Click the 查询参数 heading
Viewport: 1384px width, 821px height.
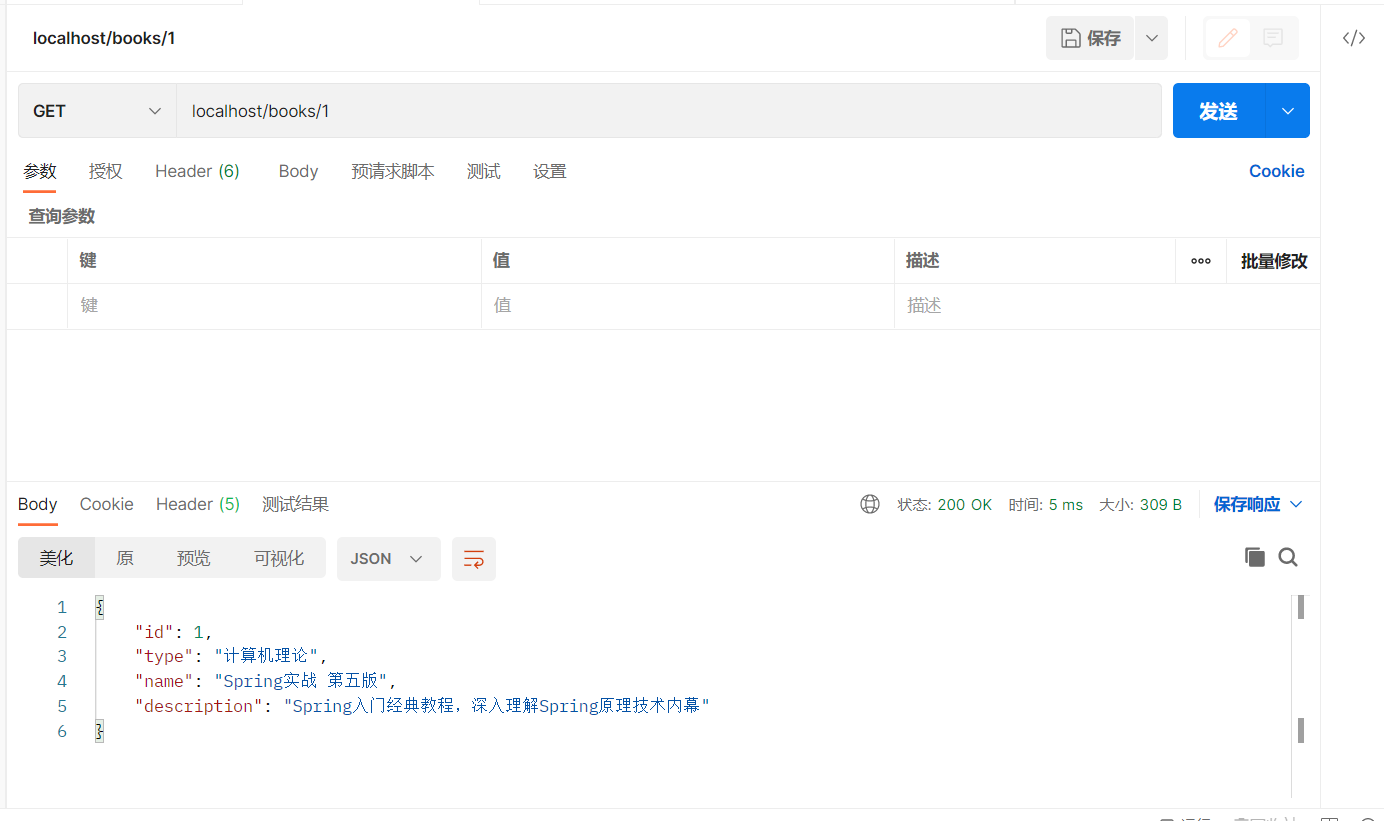62,216
